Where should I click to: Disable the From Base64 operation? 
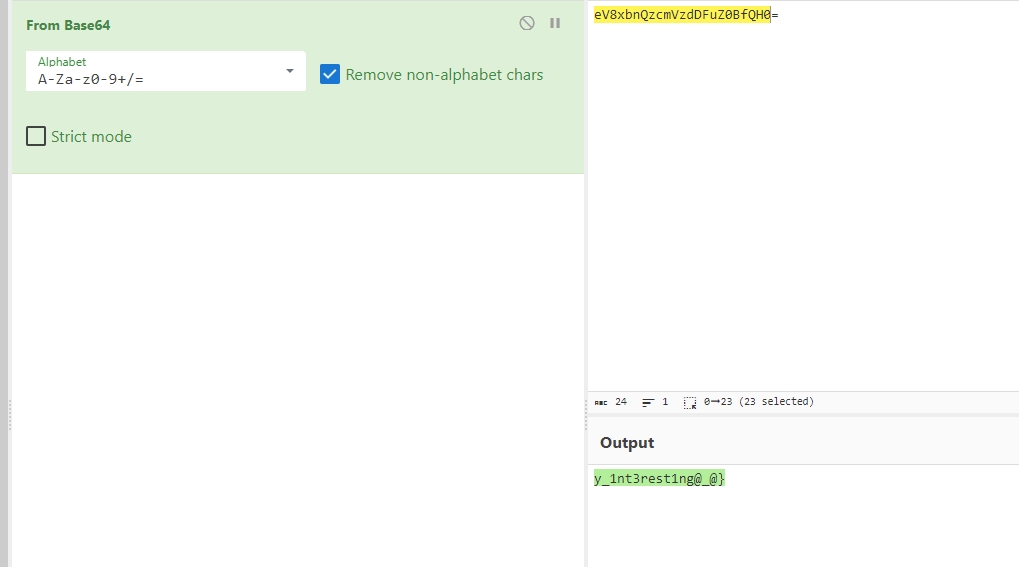point(527,23)
